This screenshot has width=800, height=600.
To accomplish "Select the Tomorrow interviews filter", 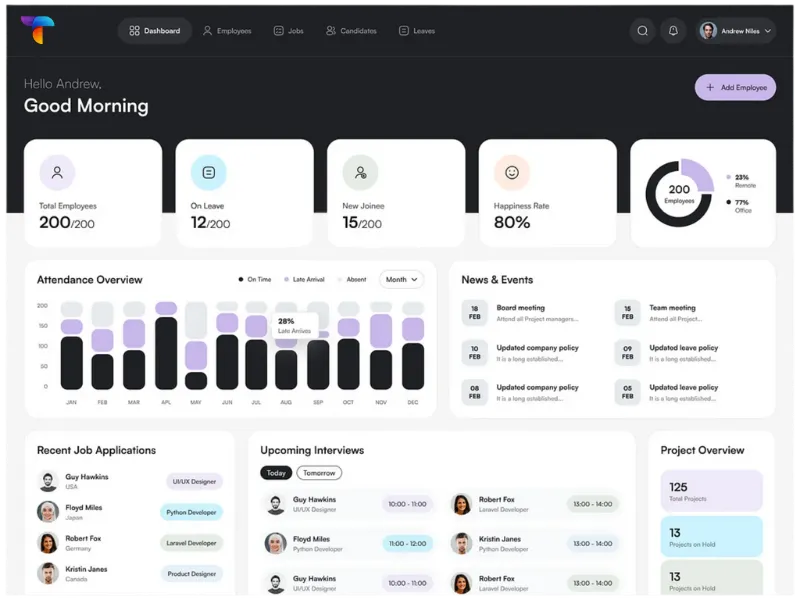I will (x=319, y=473).
